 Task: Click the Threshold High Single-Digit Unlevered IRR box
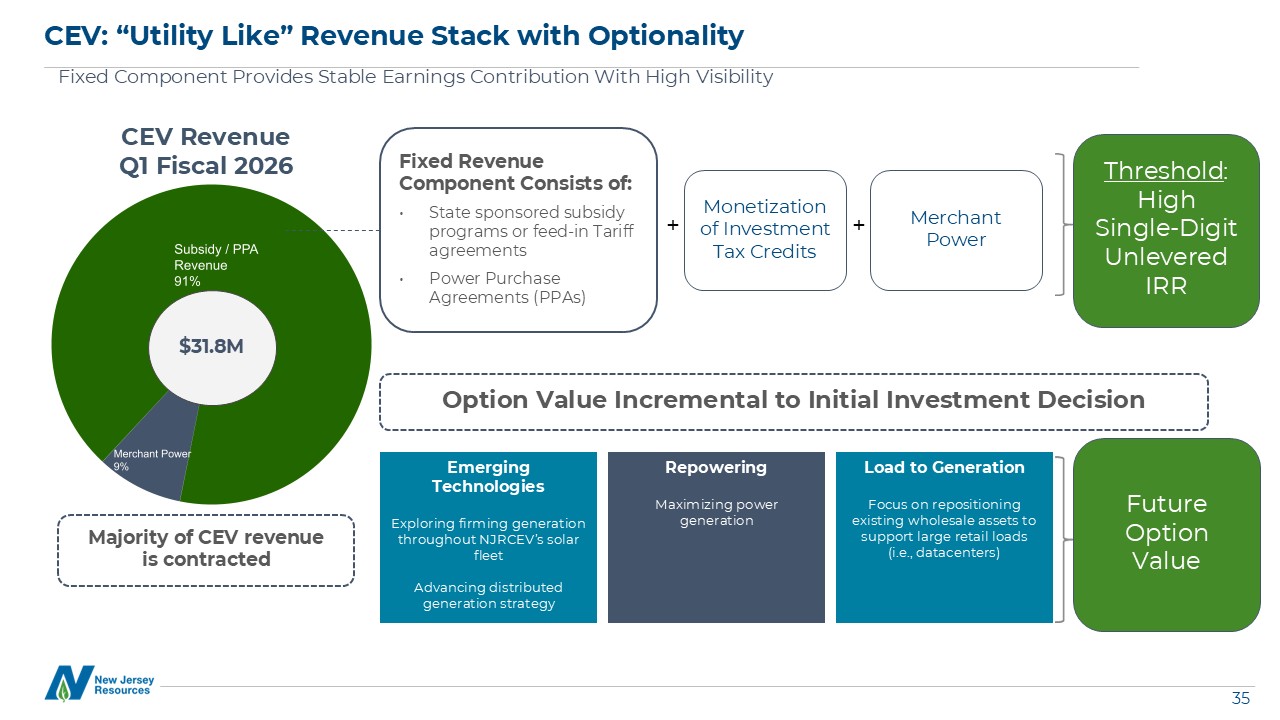[x=1166, y=230]
